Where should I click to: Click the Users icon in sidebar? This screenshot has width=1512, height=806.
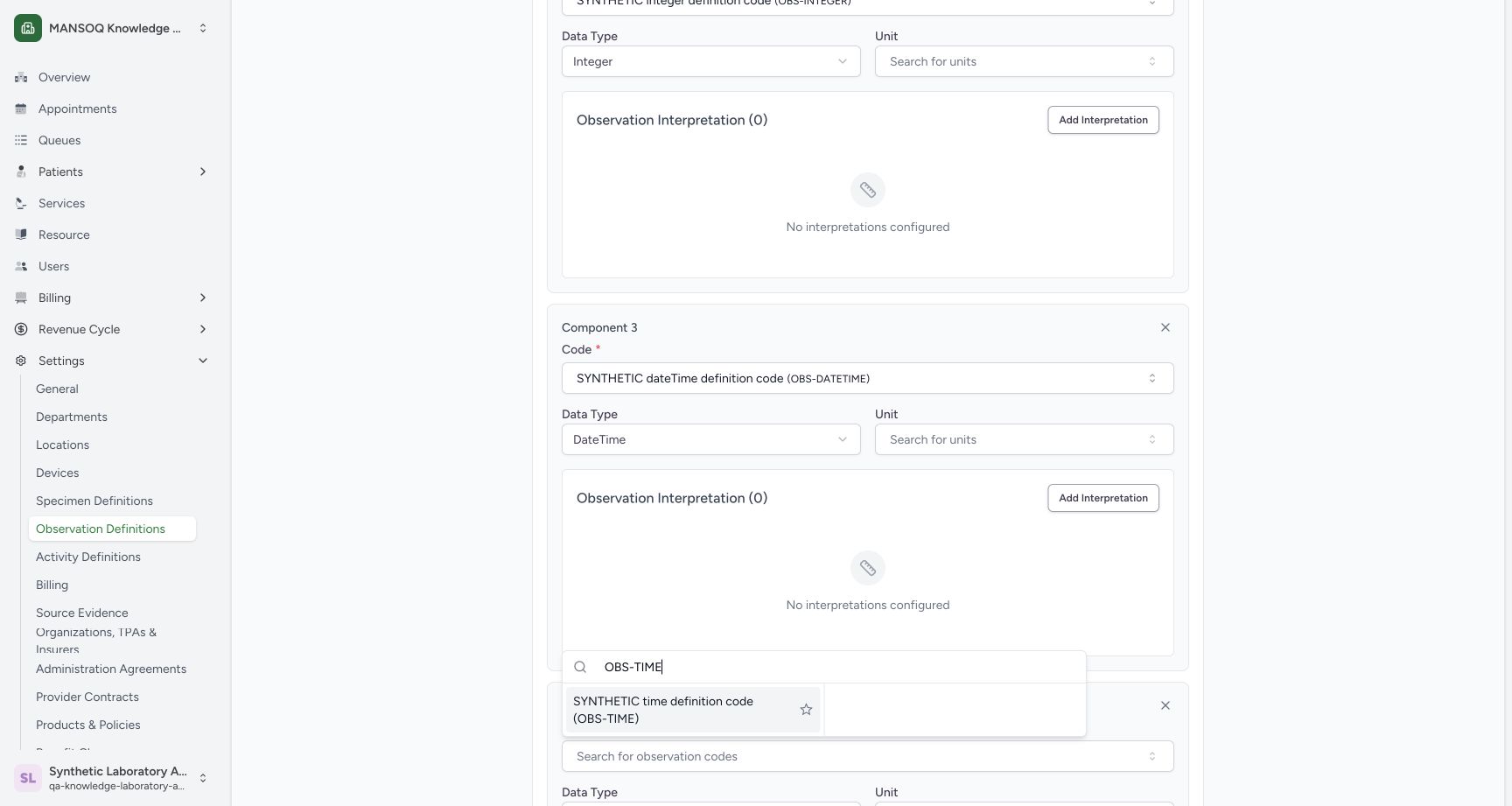click(x=21, y=266)
